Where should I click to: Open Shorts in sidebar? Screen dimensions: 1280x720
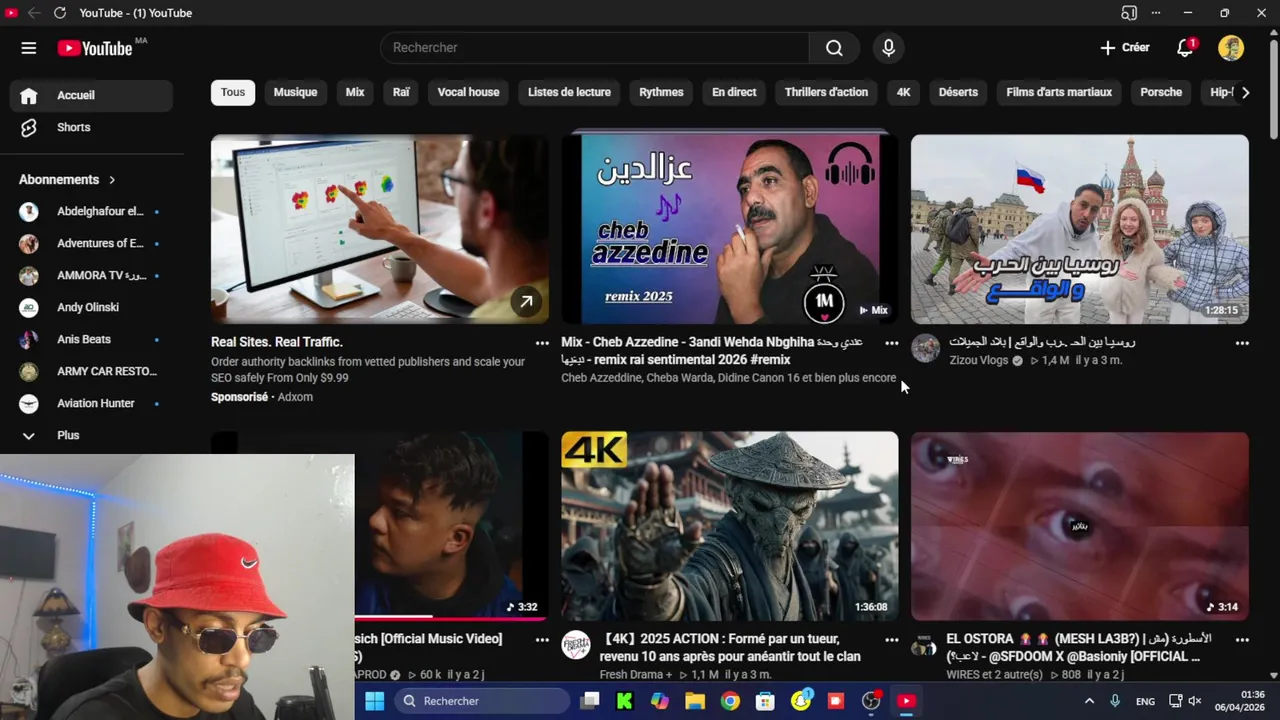(x=91, y=128)
